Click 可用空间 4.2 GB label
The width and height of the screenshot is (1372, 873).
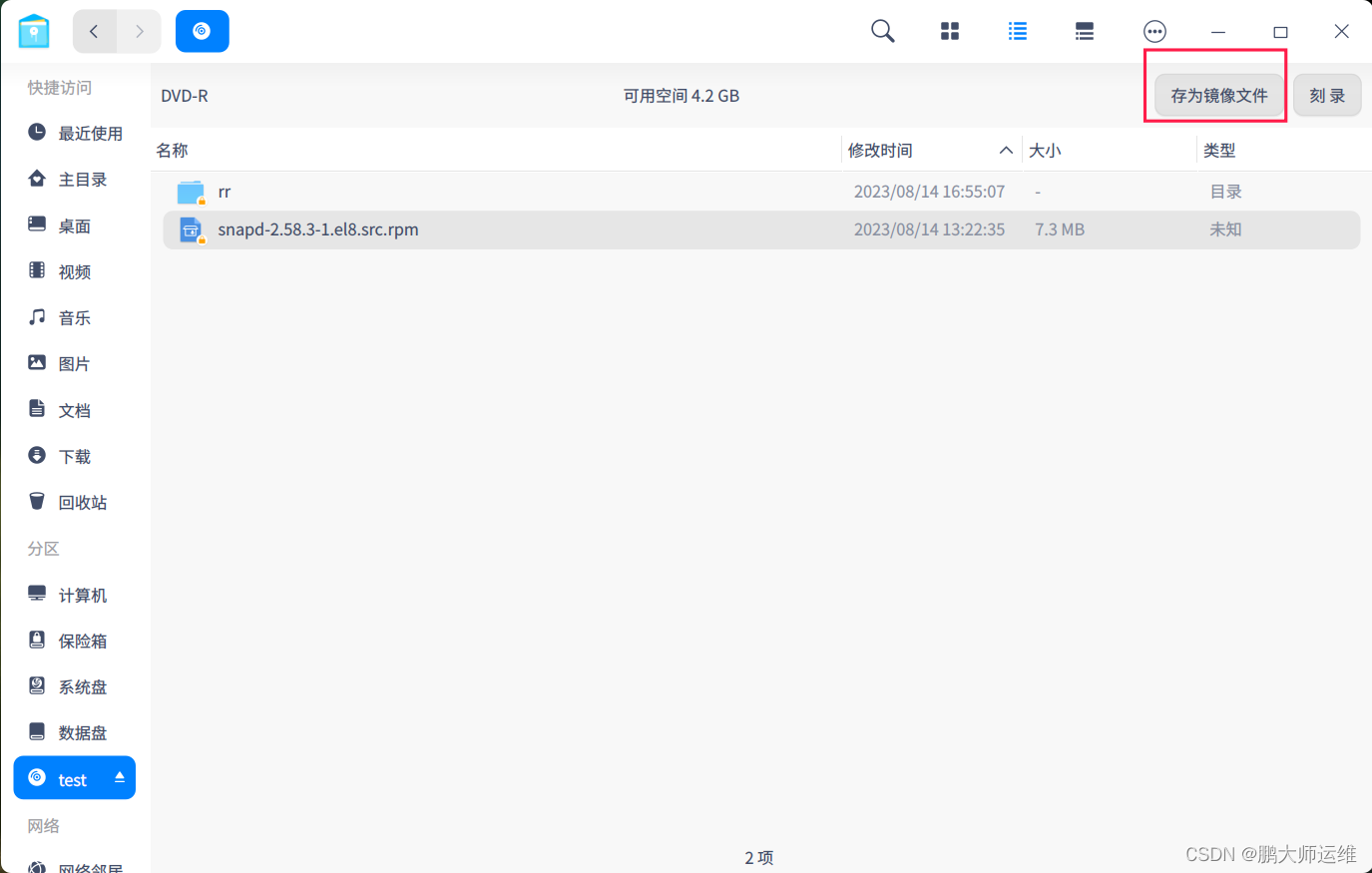(682, 96)
